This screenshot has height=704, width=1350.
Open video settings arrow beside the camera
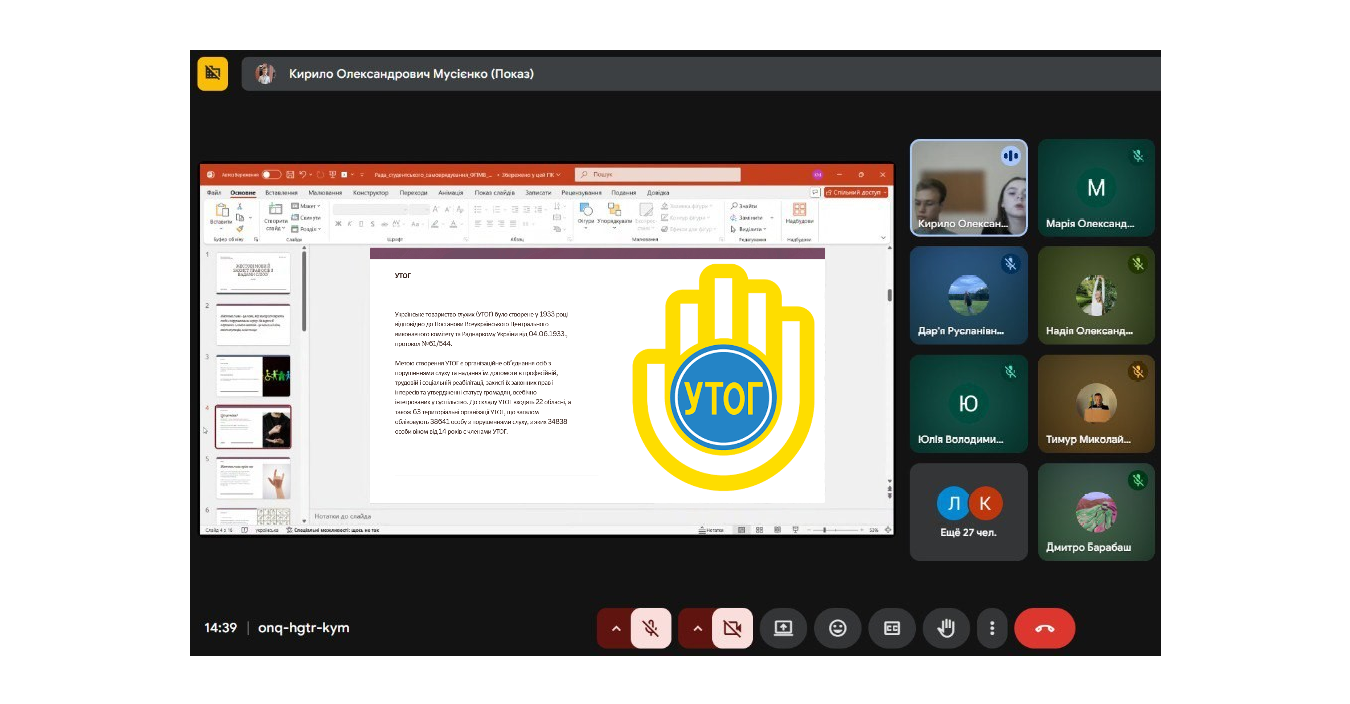tap(697, 628)
